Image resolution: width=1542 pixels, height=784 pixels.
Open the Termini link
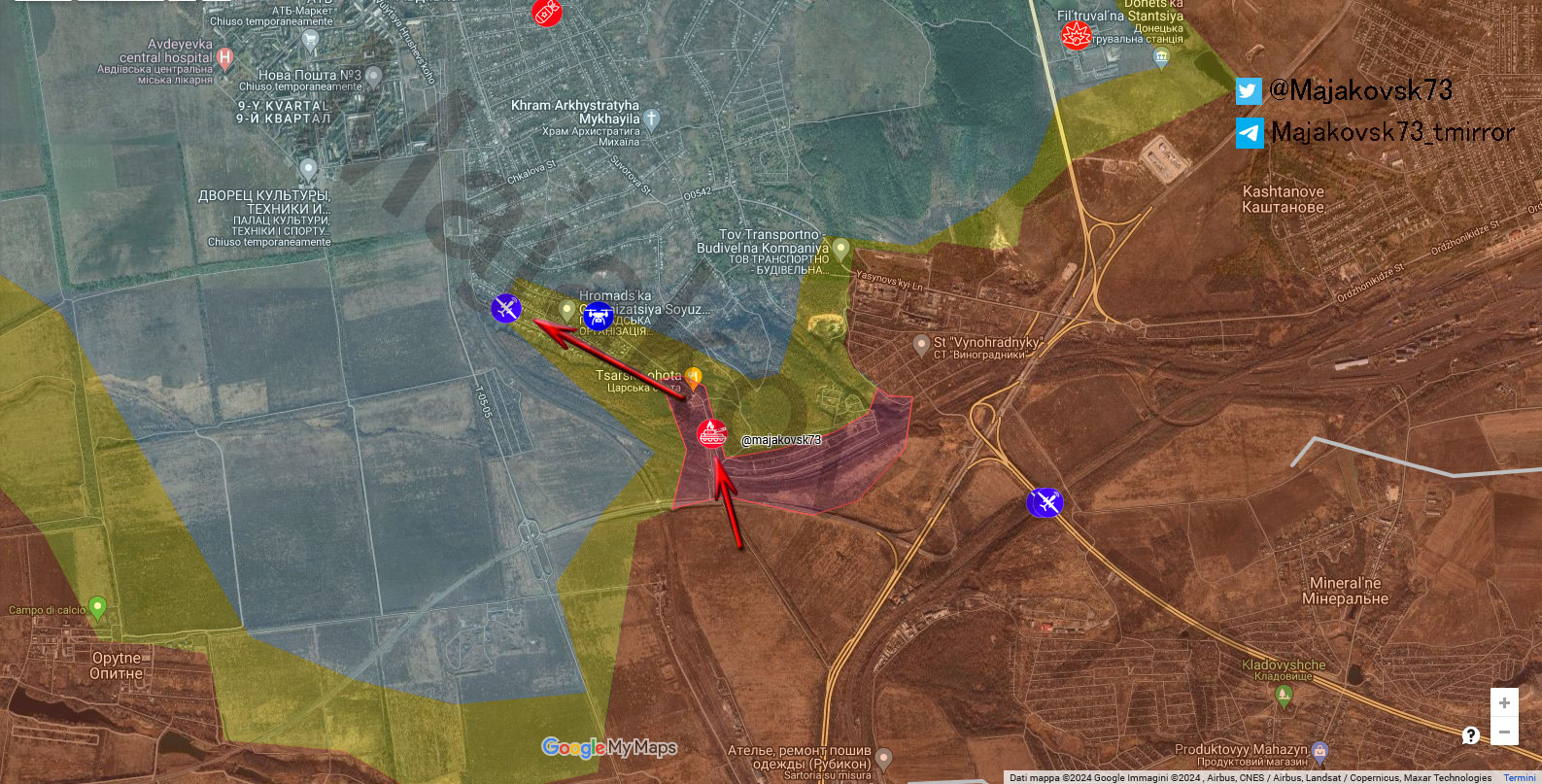tap(1520, 778)
